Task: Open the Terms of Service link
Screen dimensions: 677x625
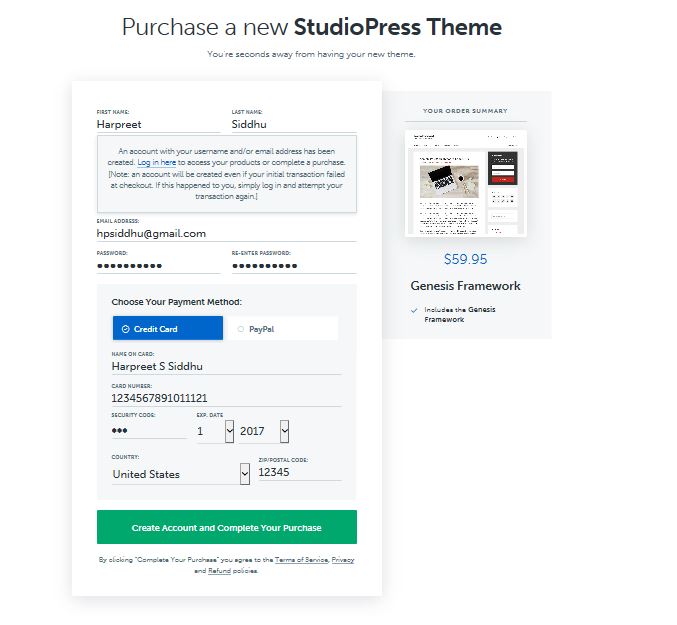Action: pyautogui.click(x=301, y=560)
